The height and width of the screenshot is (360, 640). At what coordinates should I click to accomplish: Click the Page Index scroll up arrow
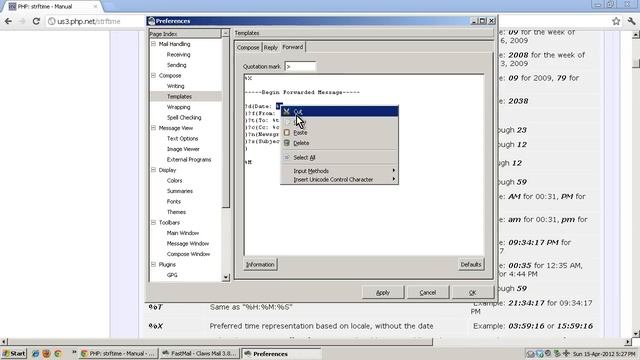(226, 33)
